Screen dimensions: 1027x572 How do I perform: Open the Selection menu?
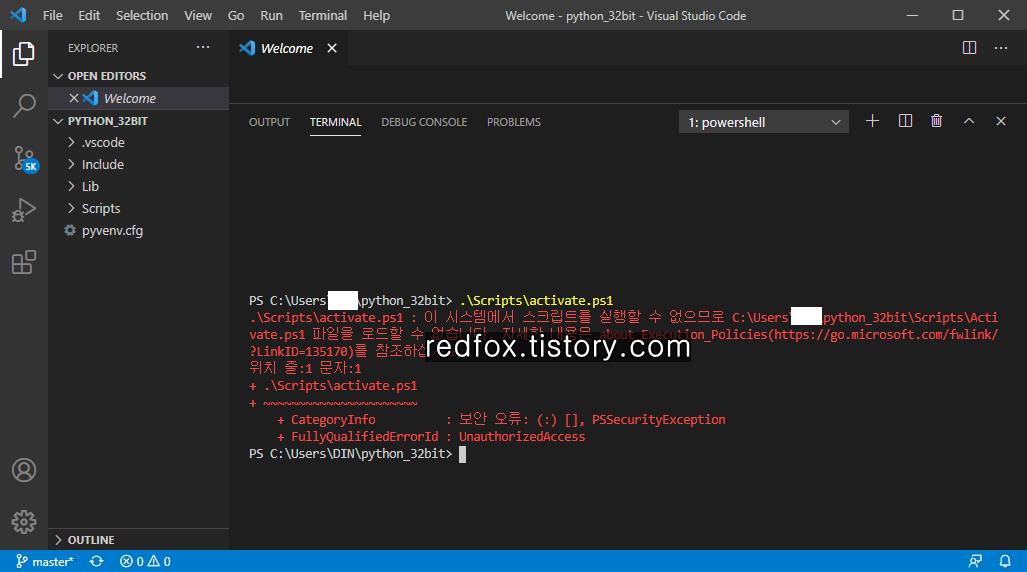(x=142, y=15)
